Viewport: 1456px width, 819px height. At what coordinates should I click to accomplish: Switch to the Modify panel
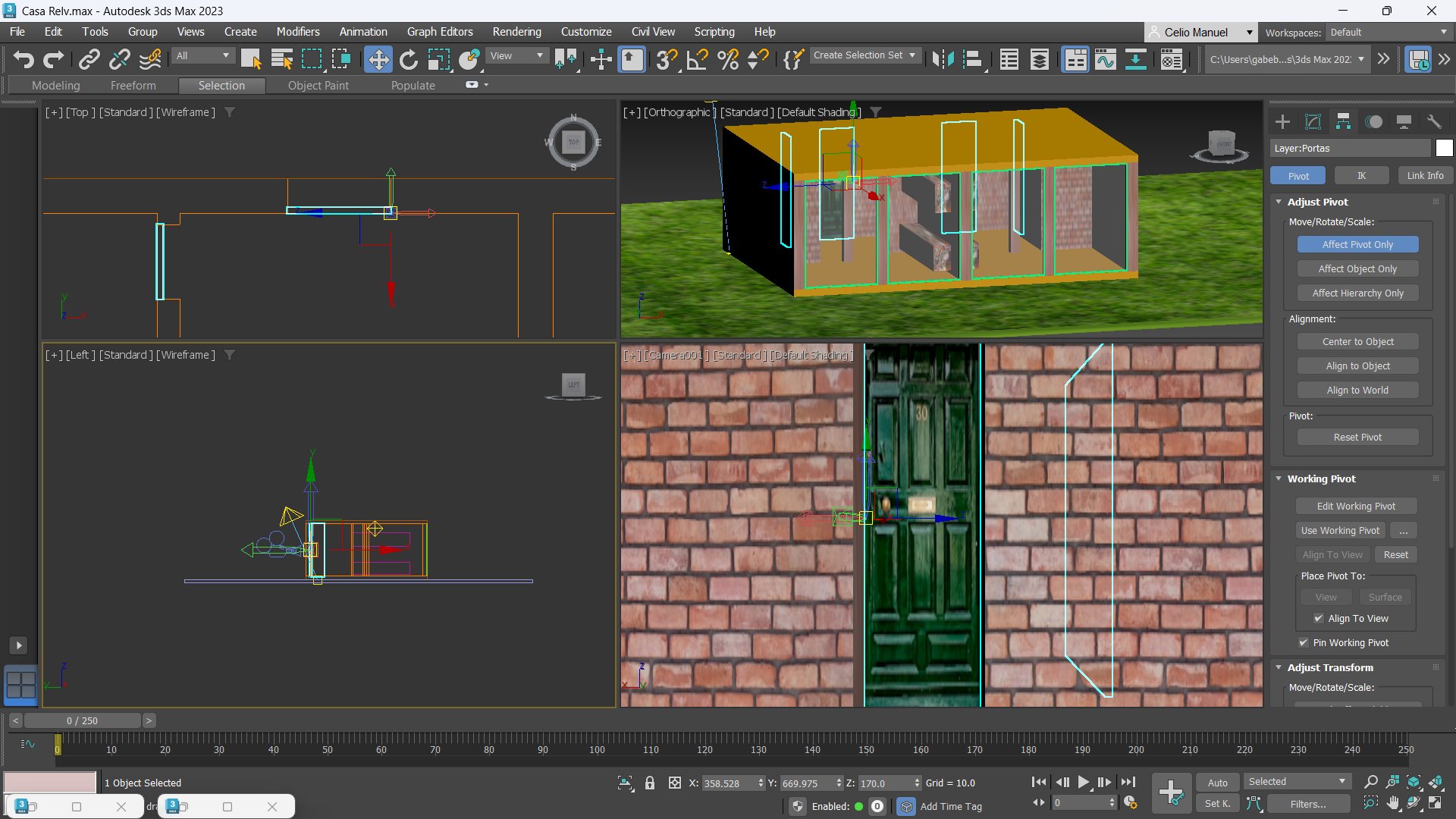1313,121
